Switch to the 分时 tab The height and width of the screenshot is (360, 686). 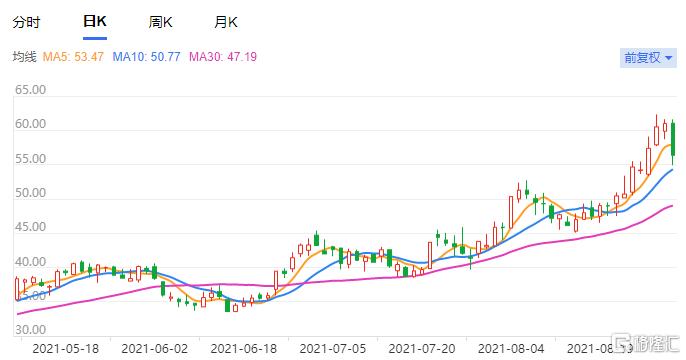pyautogui.click(x=26, y=22)
